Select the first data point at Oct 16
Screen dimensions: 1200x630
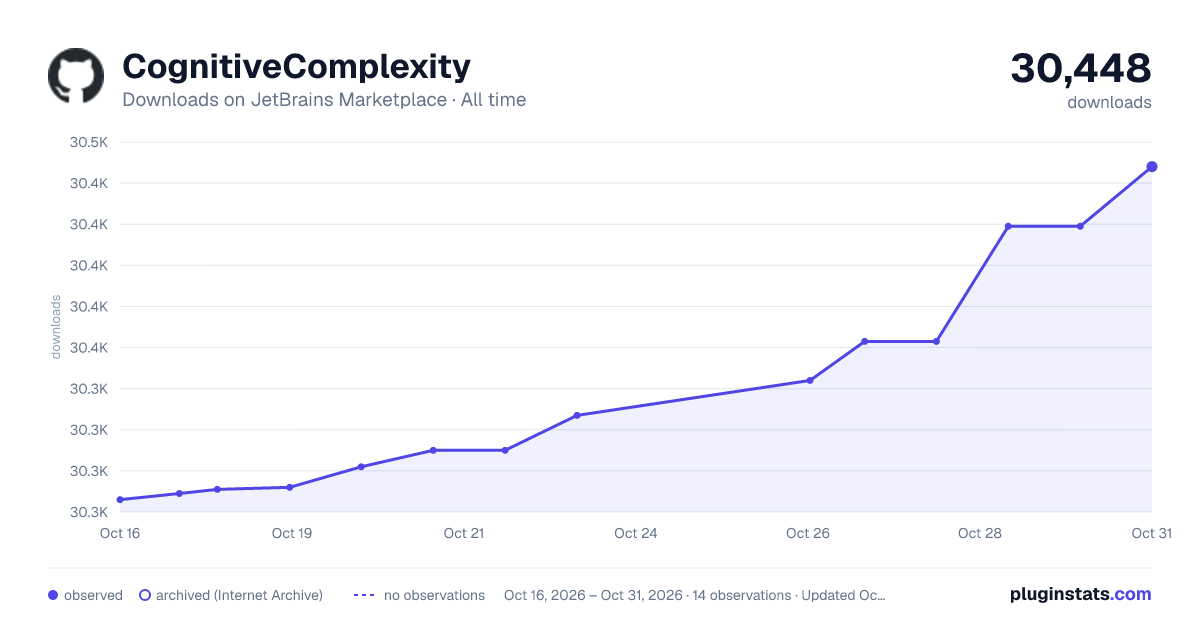pyautogui.click(x=120, y=500)
